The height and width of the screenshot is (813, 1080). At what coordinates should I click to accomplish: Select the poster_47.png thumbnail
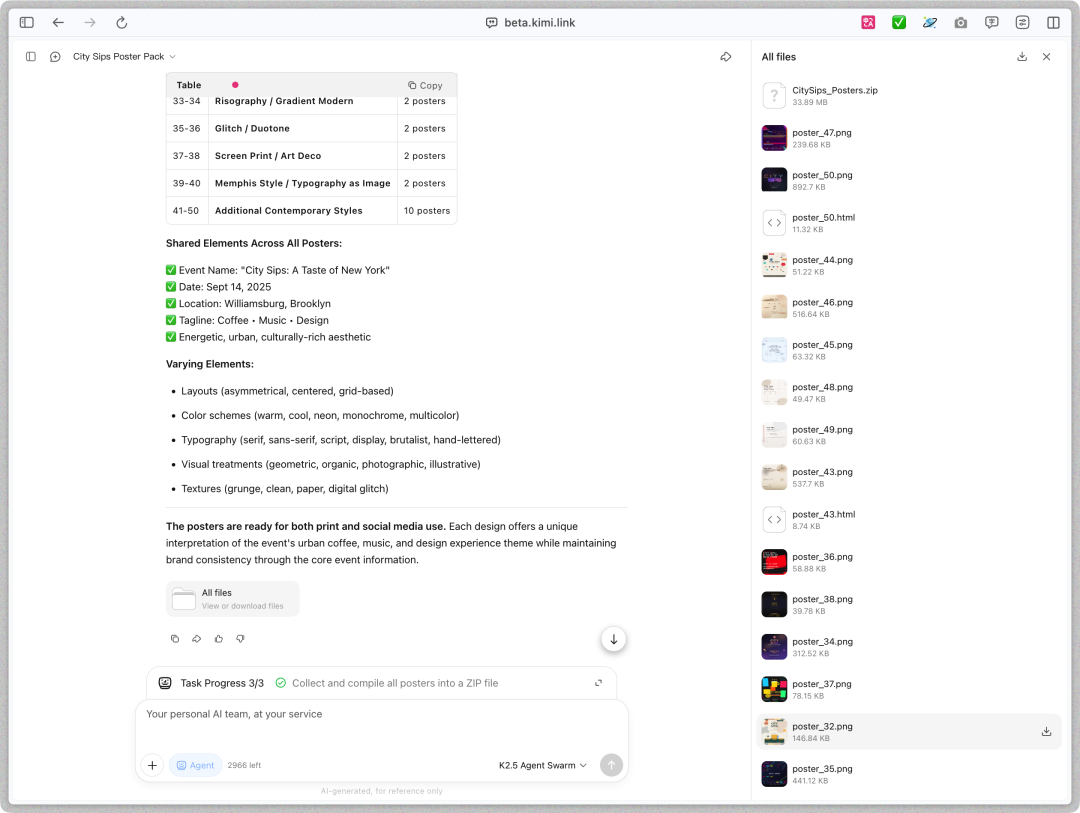(x=773, y=137)
